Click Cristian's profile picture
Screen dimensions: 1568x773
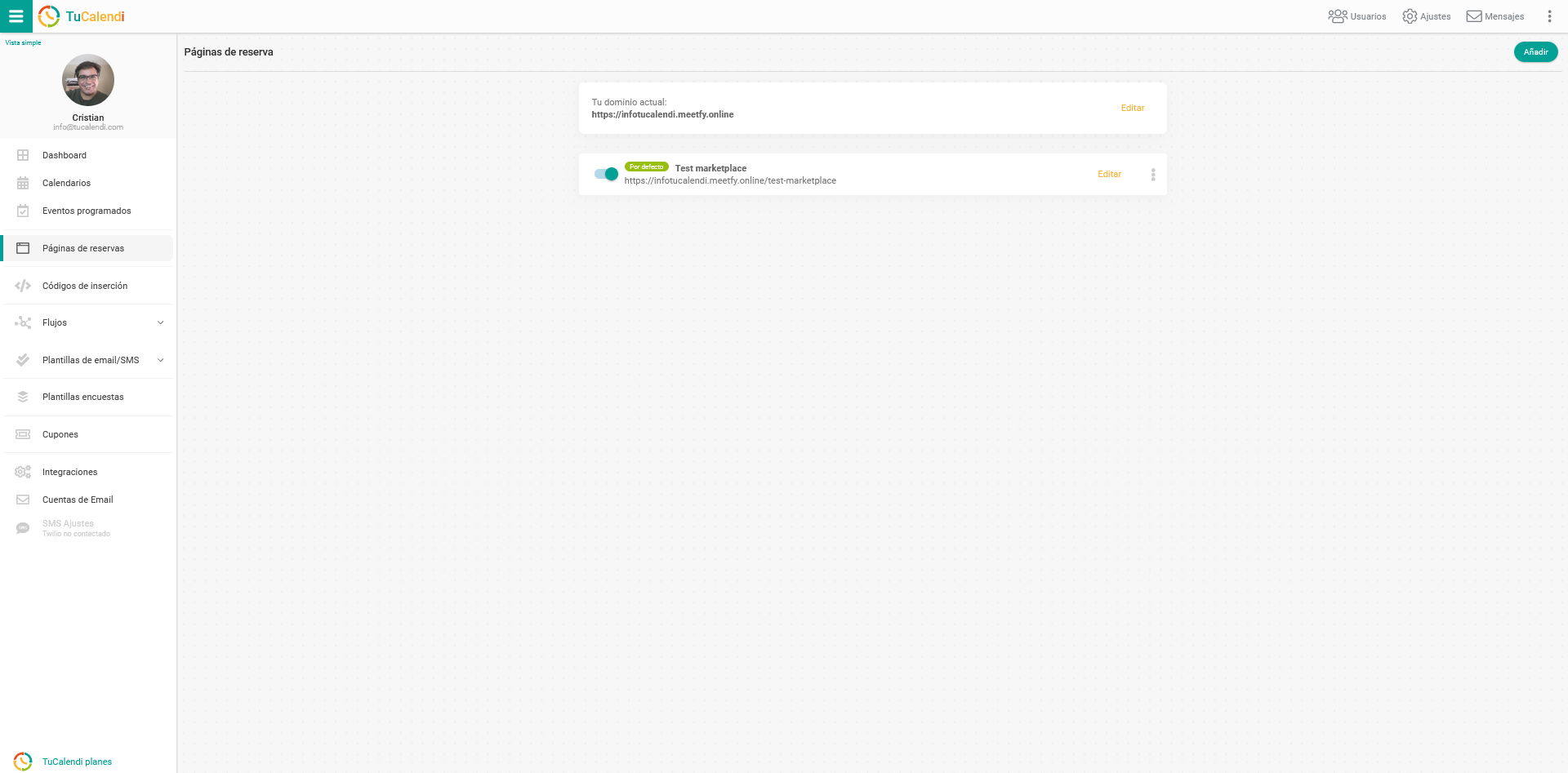(x=88, y=80)
